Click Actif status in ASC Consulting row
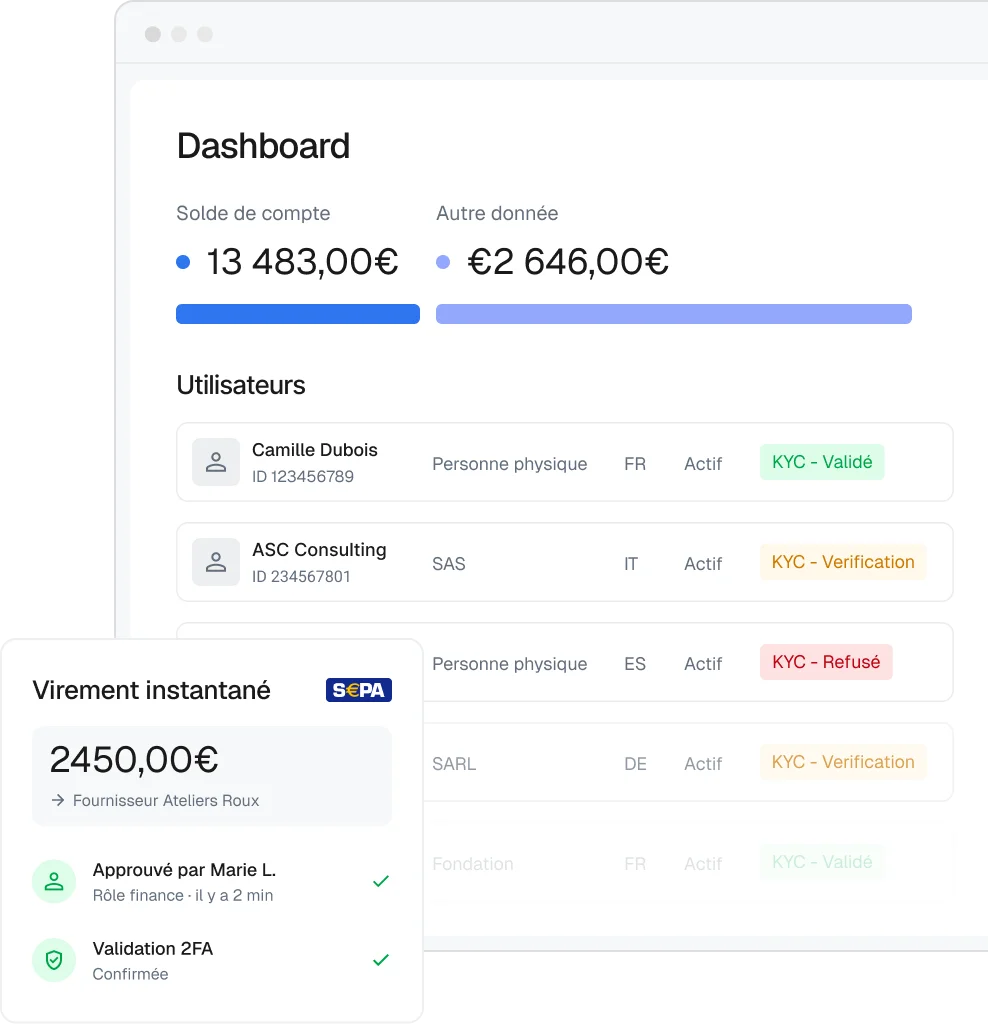This screenshot has height=1024, width=988. tap(703, 564)
